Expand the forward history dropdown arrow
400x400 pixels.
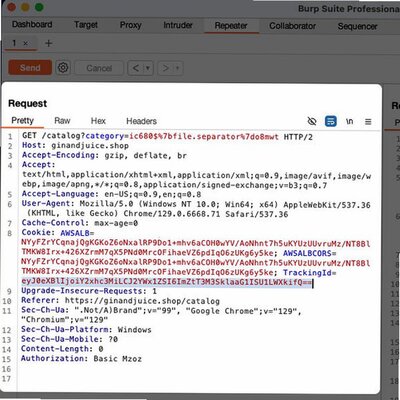177,68
